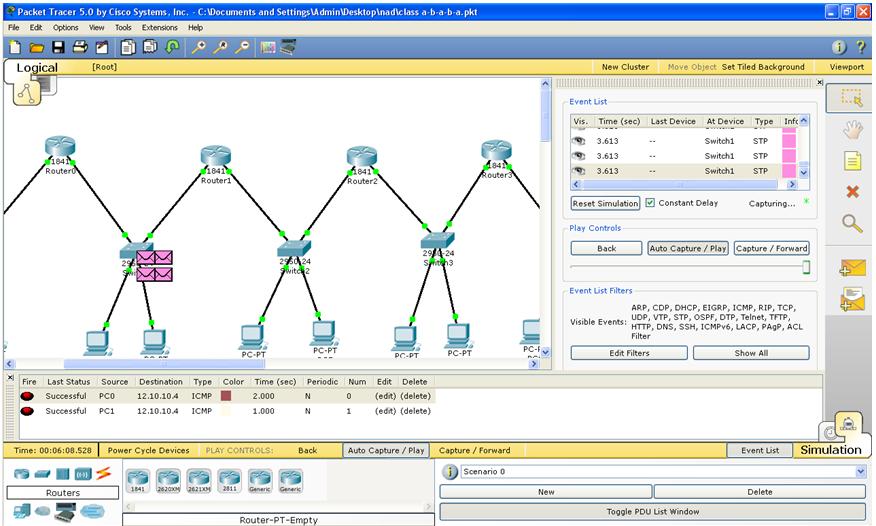The image size is (876, 526).
Task: Open the Extensions menu
Action: (159, 27)
